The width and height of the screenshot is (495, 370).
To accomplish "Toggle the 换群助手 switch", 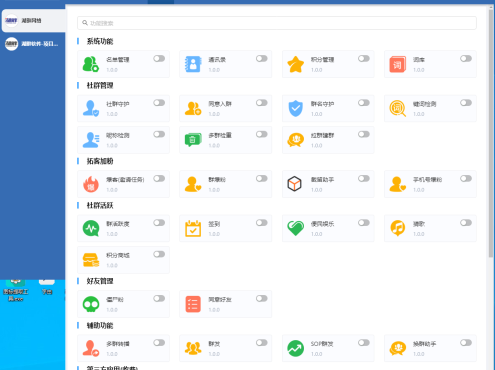I will click(466, 343).
